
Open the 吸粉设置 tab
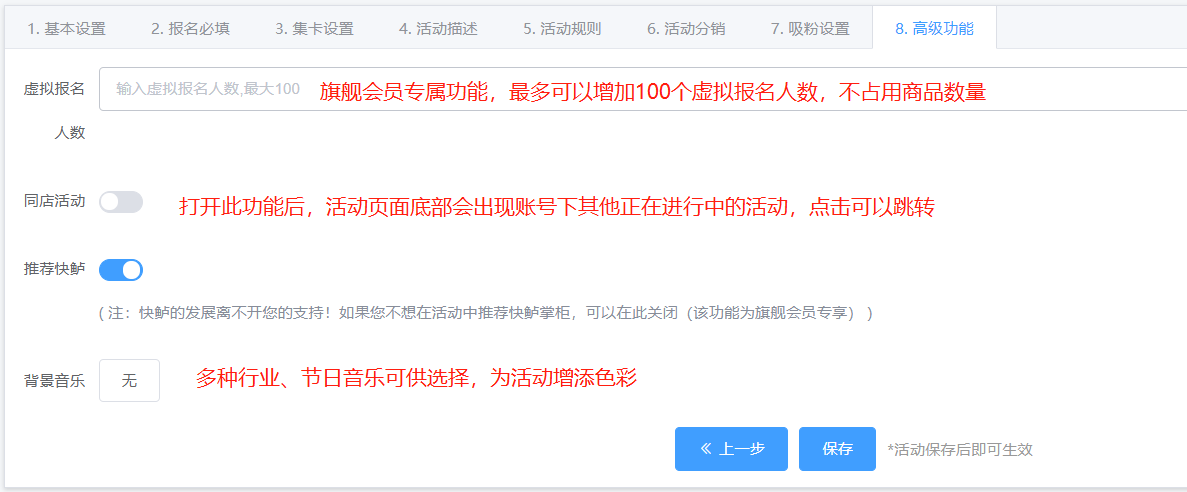tap(810, 28)
